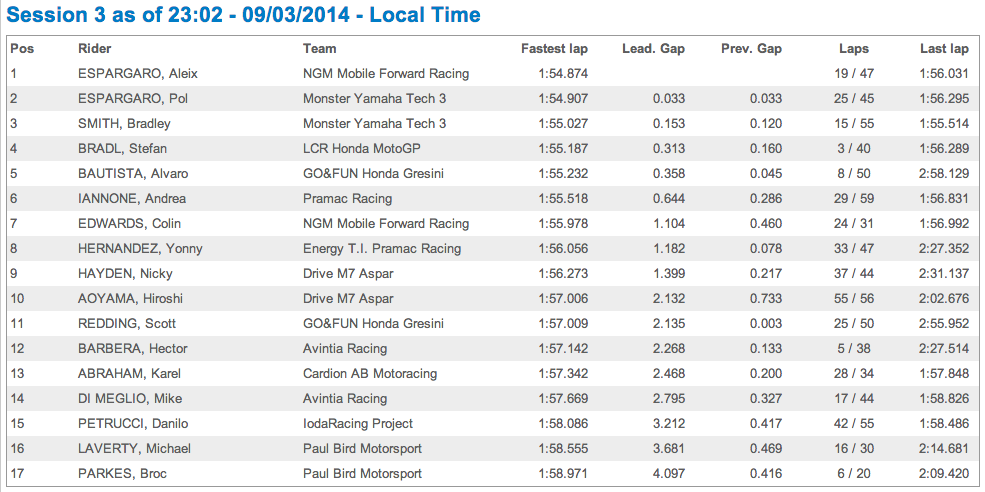Click last lap time 1:57.848
Viewport: 985px width, 492px height.
pos(944,374)
